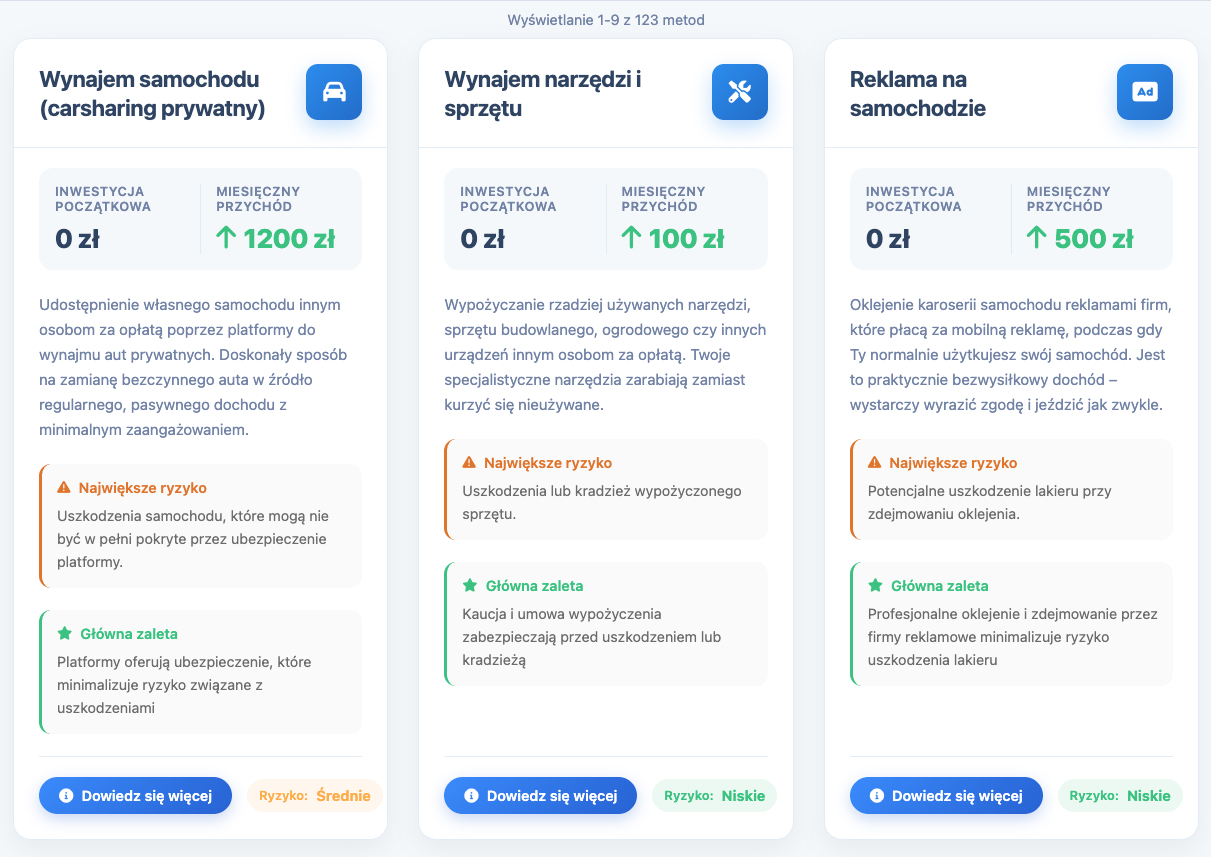The width and height of the screenshot is (1211, 857).
Task: Click the Wynajem narzędzi i sprzętu title
Action: (x=542, y=94)
